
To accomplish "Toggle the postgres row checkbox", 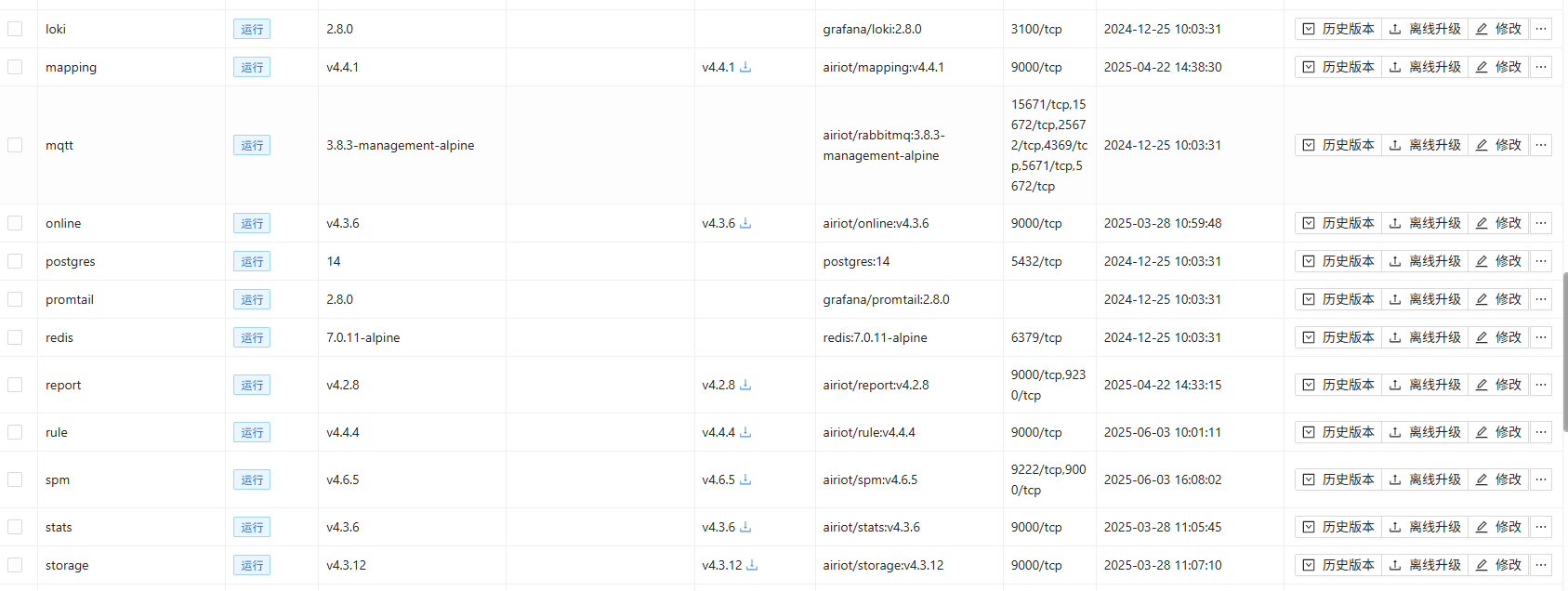I will (x=15, y=261).
